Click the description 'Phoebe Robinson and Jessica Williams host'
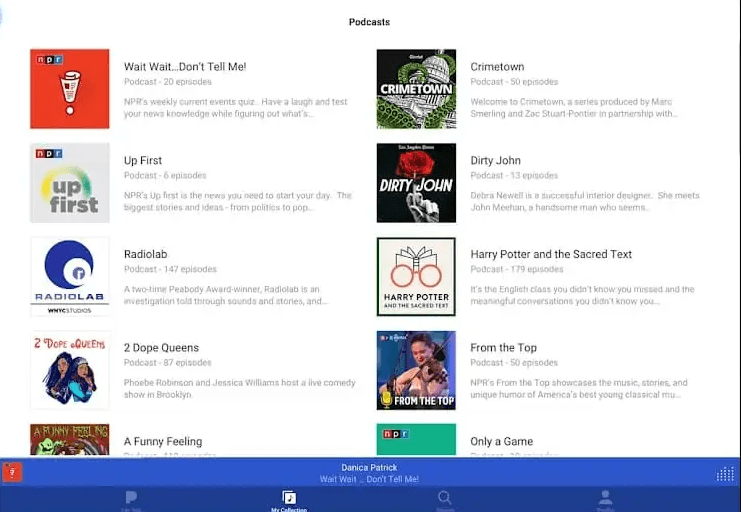 [x=240, y=388]
